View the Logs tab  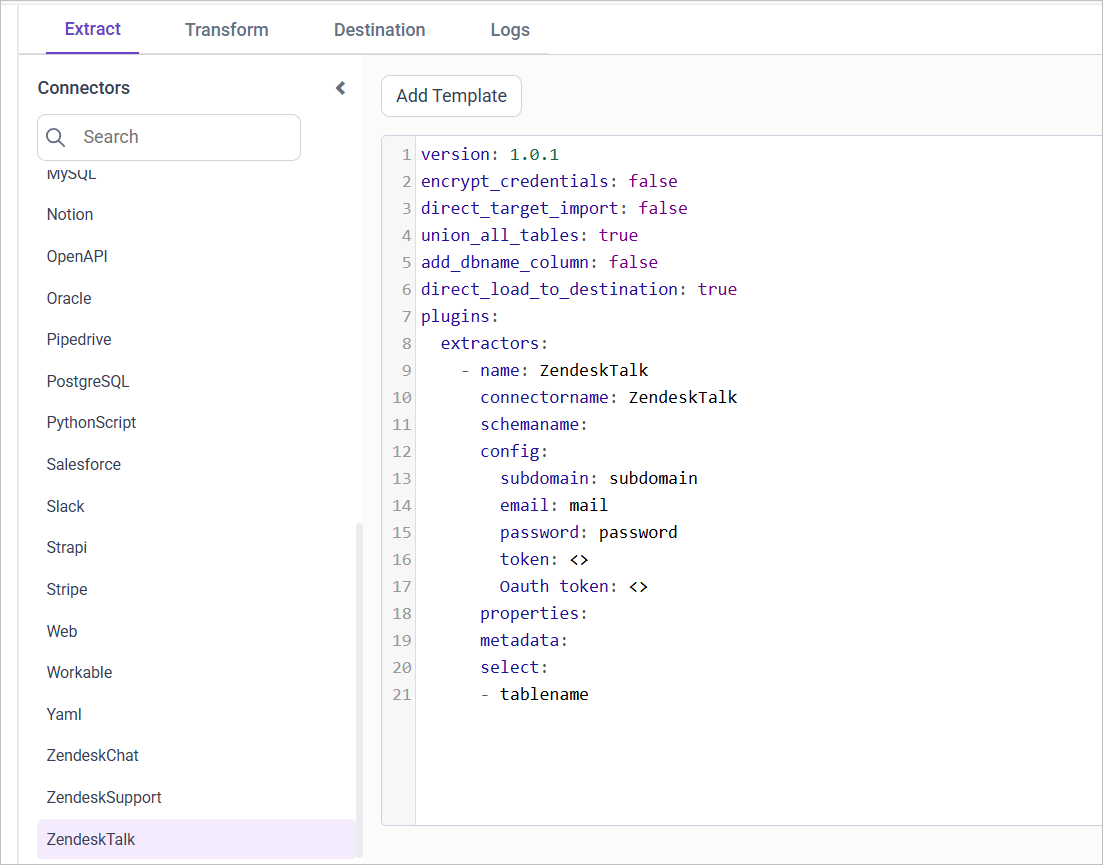pyautogui.click(x=510, y=30)
